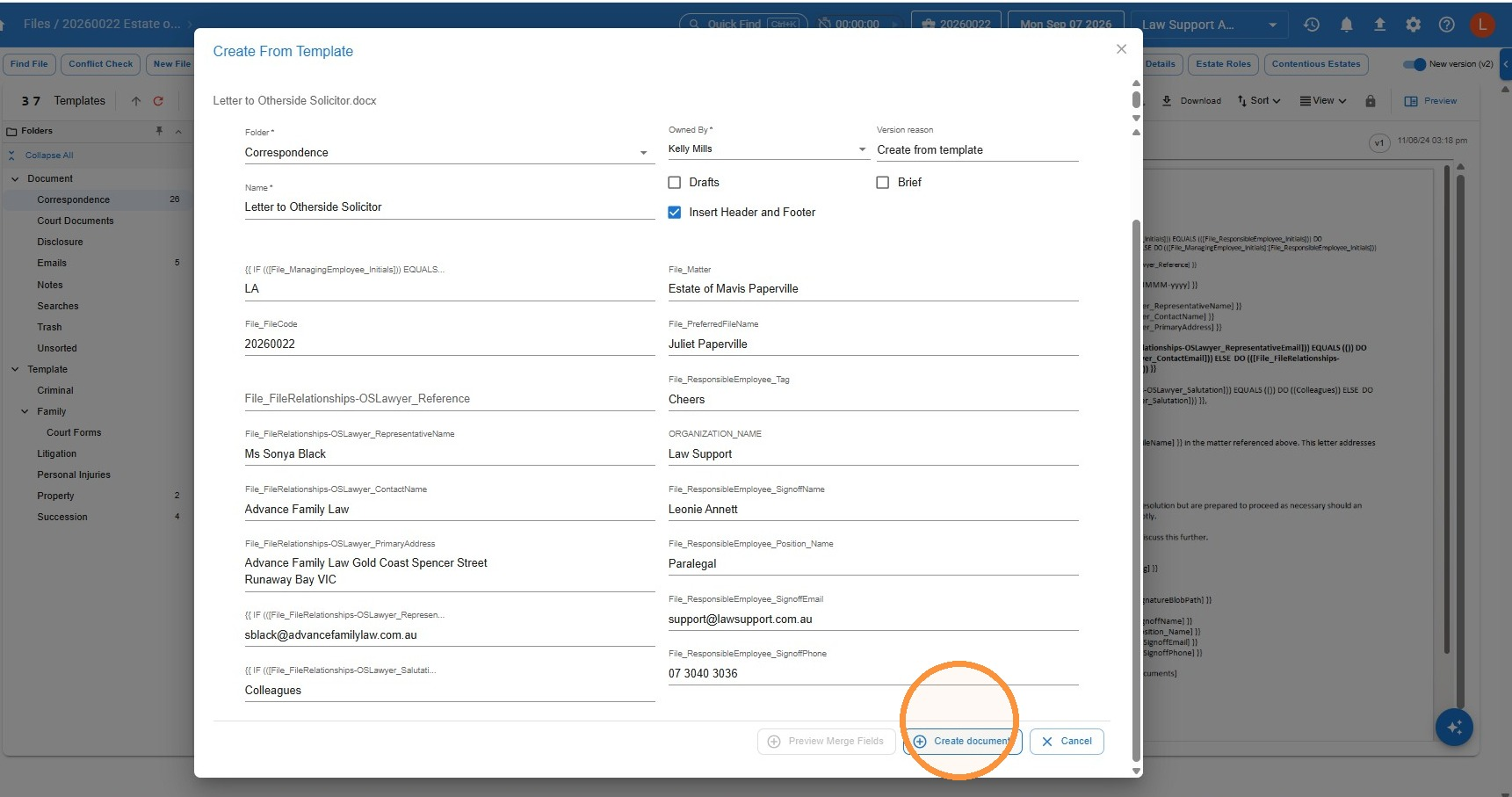Click the SignoffPhone field 07 3040 3036
Screen dimensions: 1512x797
coord(873,674)
